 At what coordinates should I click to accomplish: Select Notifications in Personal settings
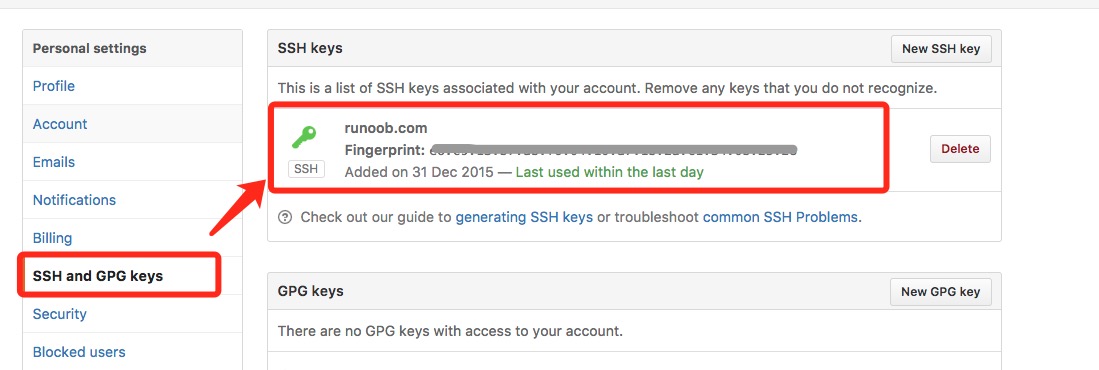point(74,200)
